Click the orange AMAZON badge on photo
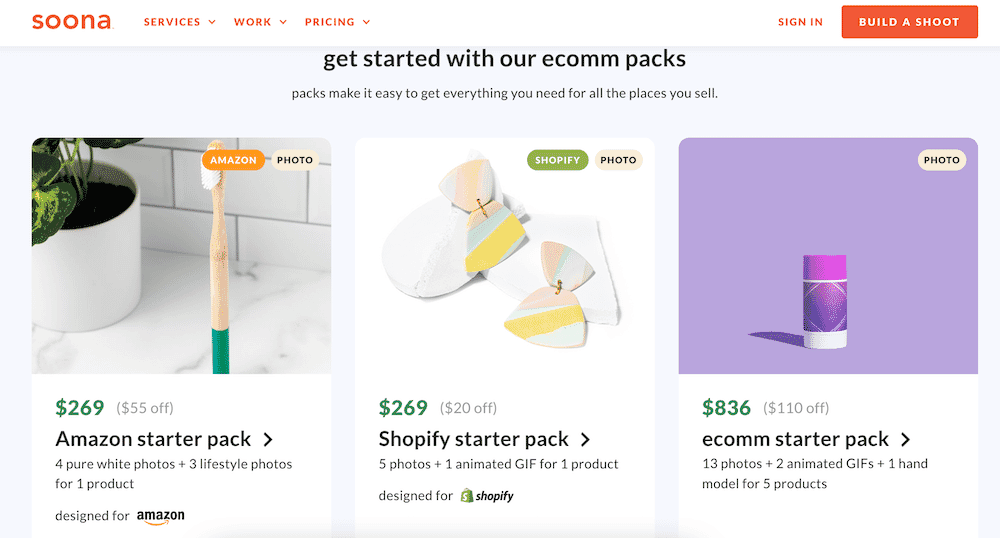Viewport: 1000px width, 538px height. tap(233, 160)
